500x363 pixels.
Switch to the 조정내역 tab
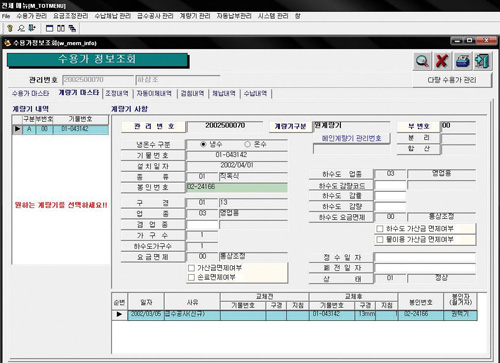[x=117, y=94]
